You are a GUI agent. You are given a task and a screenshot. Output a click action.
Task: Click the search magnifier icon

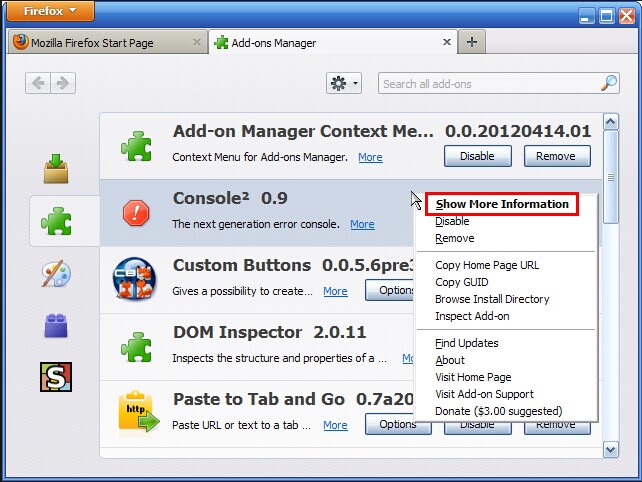coord(609,83)
